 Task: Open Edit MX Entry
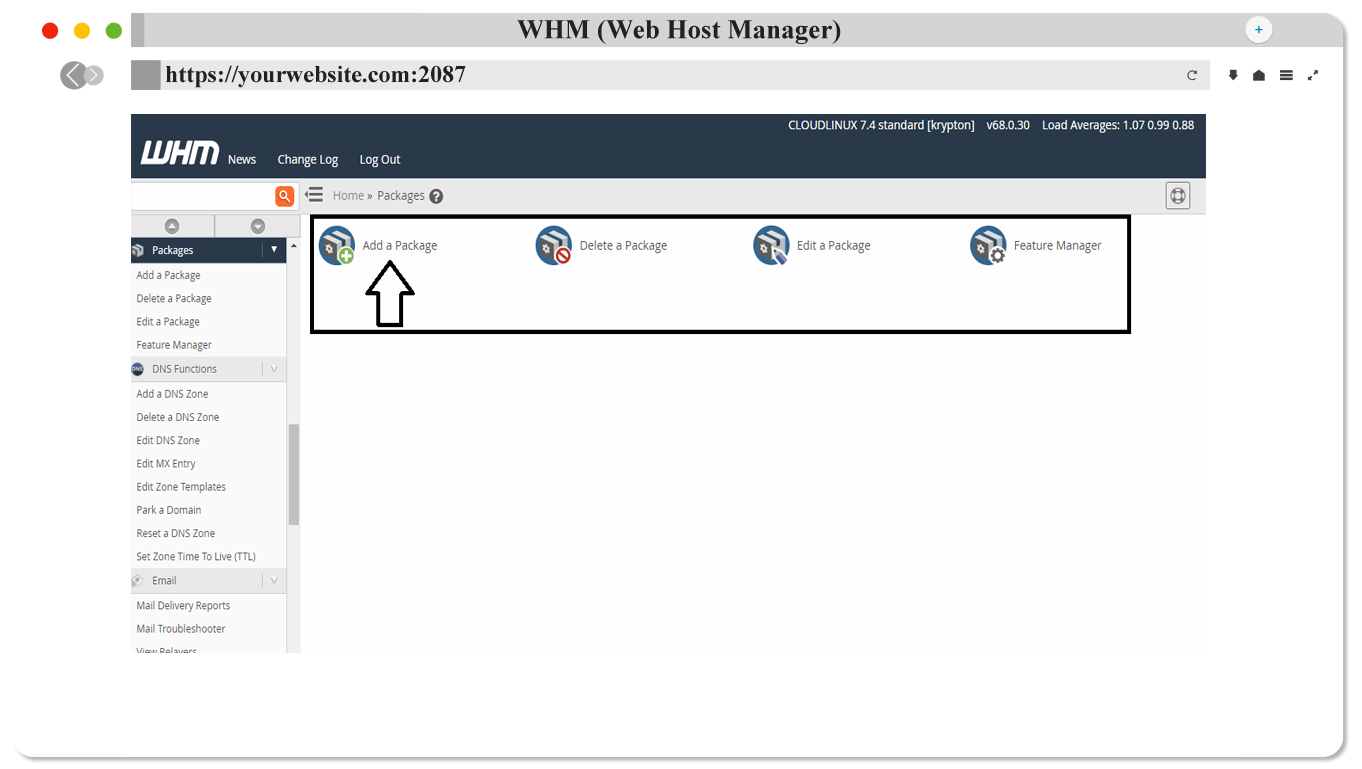tap(166, 463)
